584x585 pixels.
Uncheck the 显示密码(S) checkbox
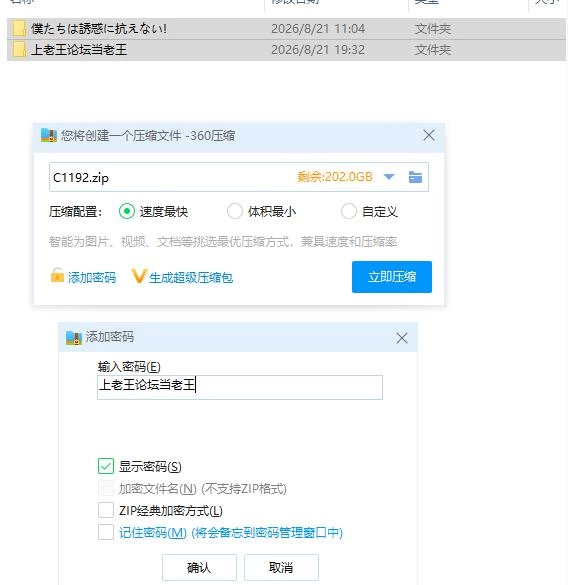coord(106,466)
